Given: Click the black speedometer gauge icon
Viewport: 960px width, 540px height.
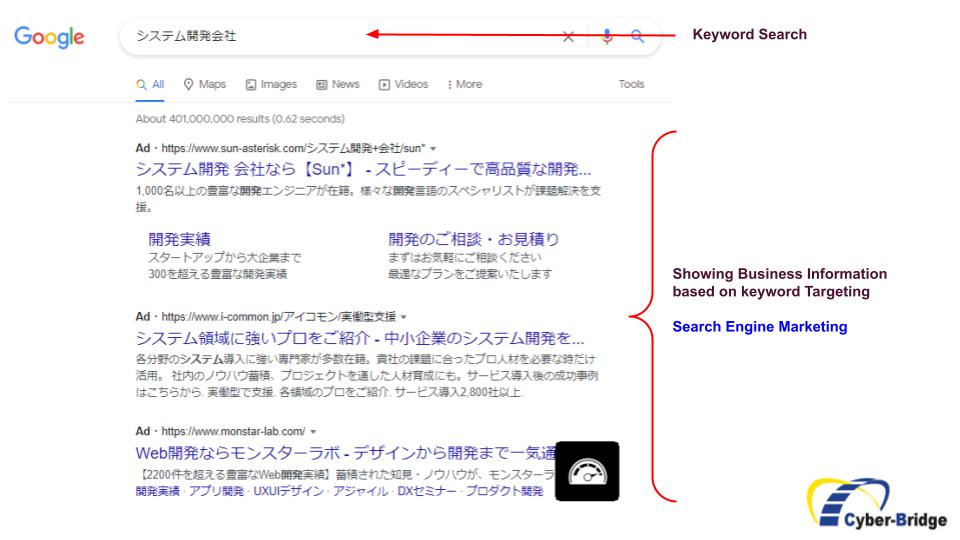Looking at the screenshot, I should pyautogui.click(x=587, y=471).
